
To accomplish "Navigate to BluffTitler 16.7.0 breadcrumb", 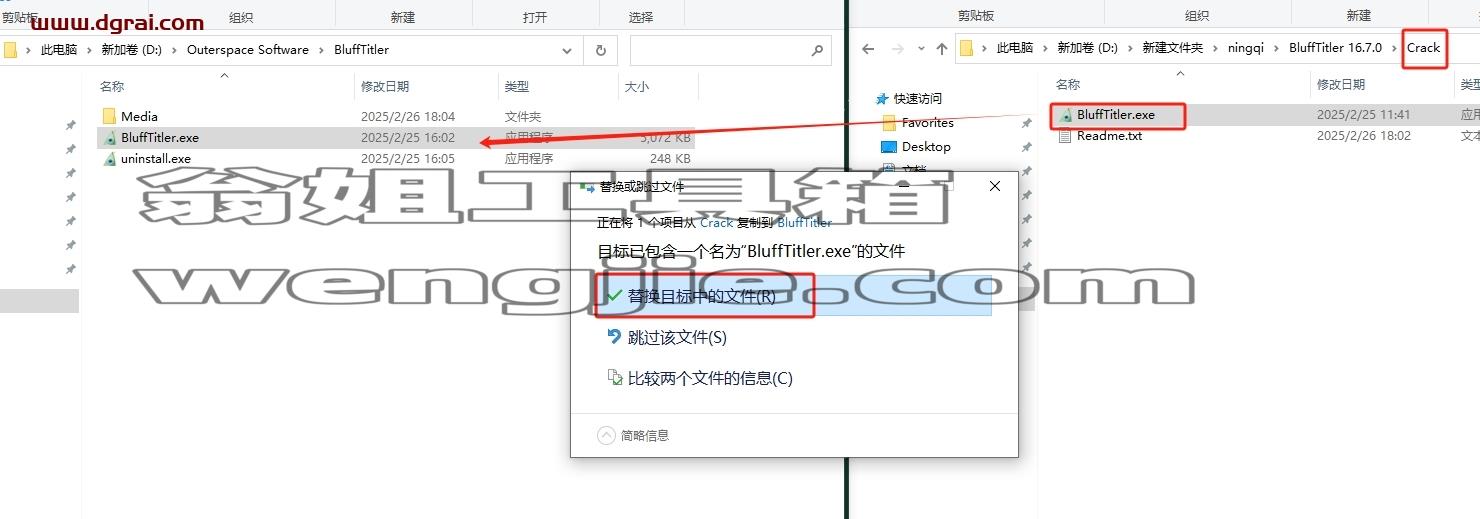I will (1335, 48).
